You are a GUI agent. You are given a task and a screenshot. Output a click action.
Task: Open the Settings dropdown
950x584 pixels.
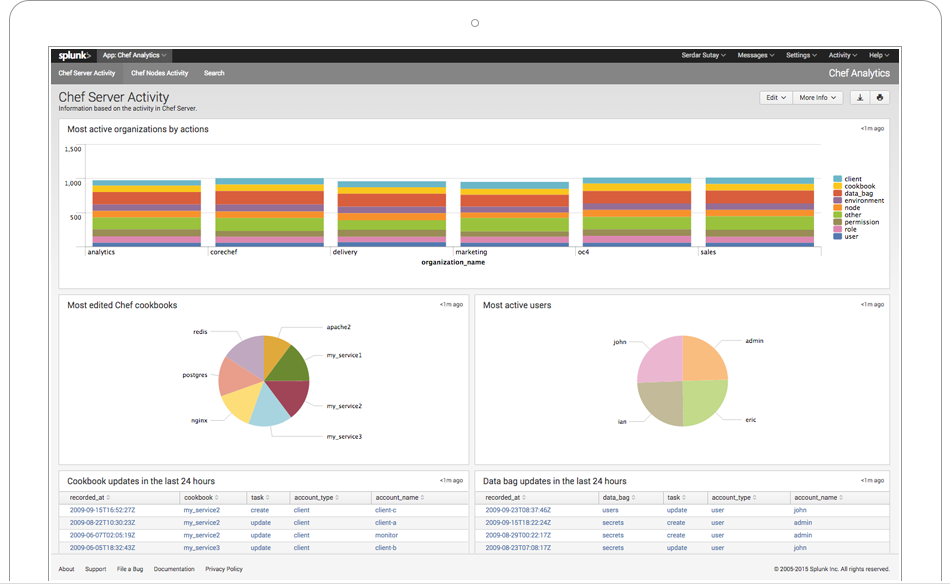pos(801,55)
